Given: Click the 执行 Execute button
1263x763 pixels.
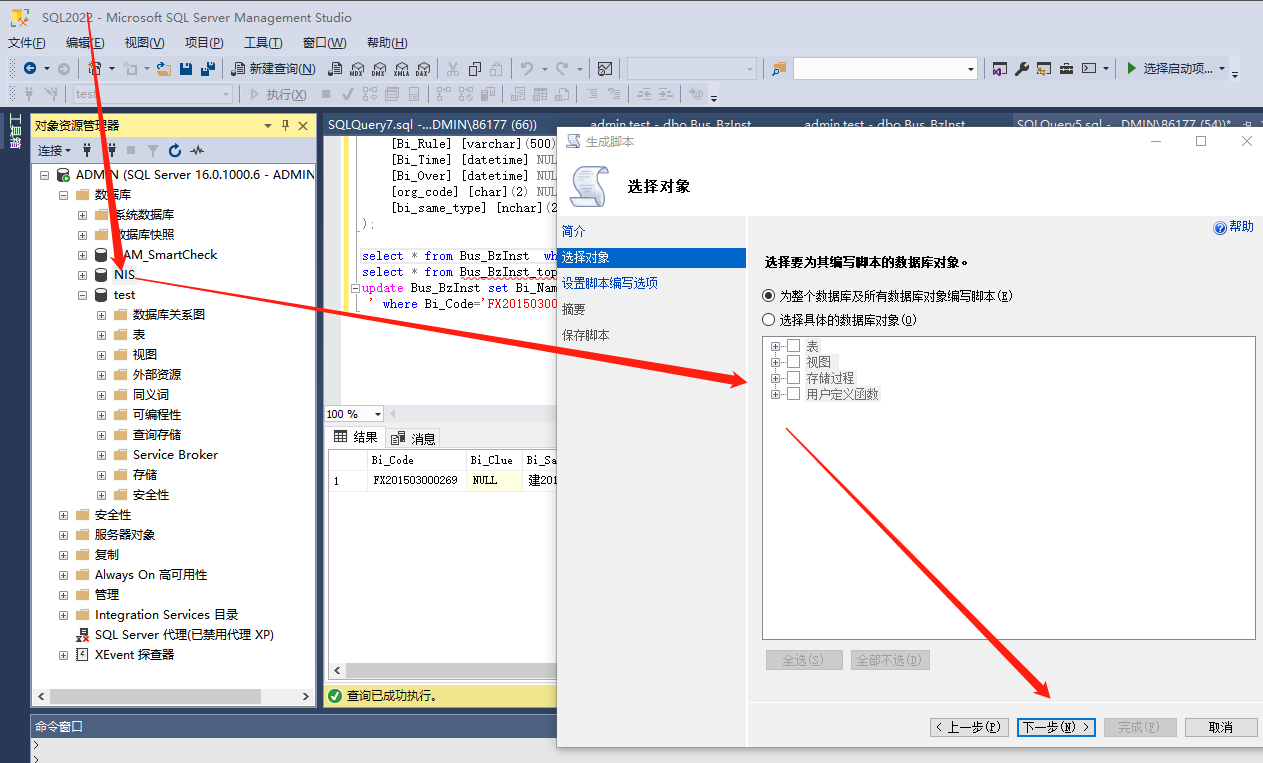Looking at the screenshot, I should click(278, 94).
